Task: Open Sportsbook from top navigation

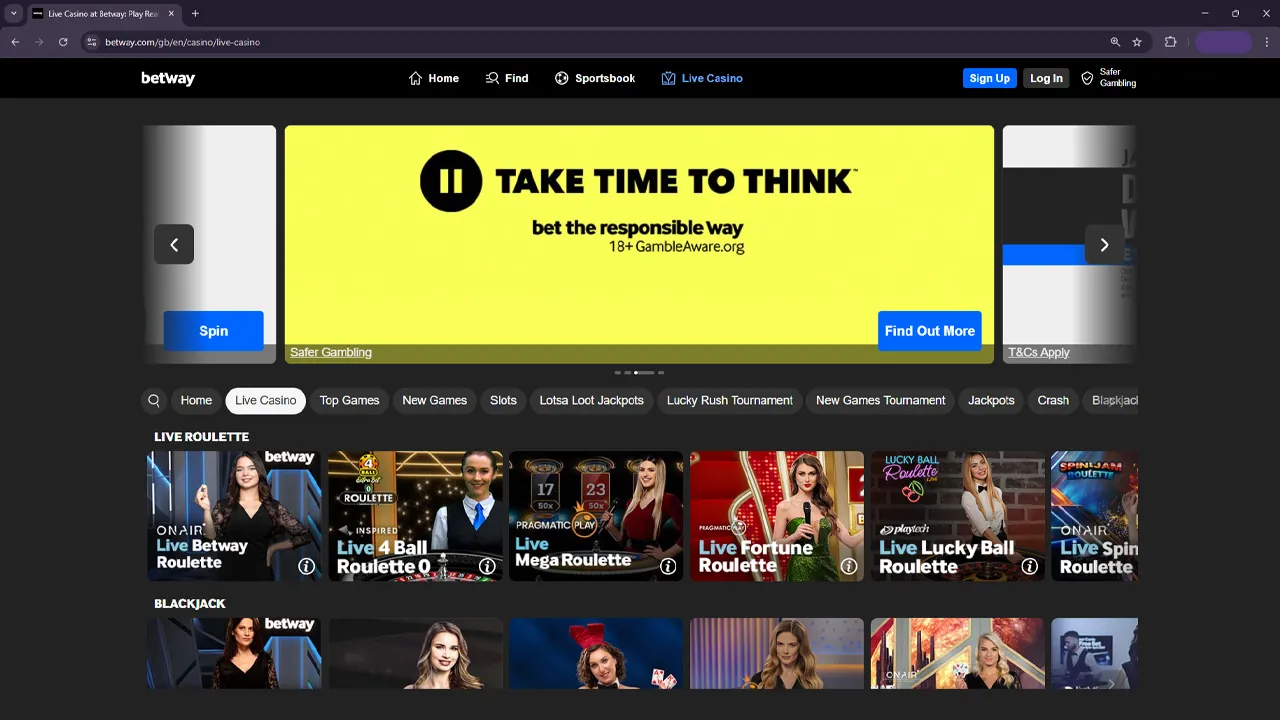Action: [595, 78]
